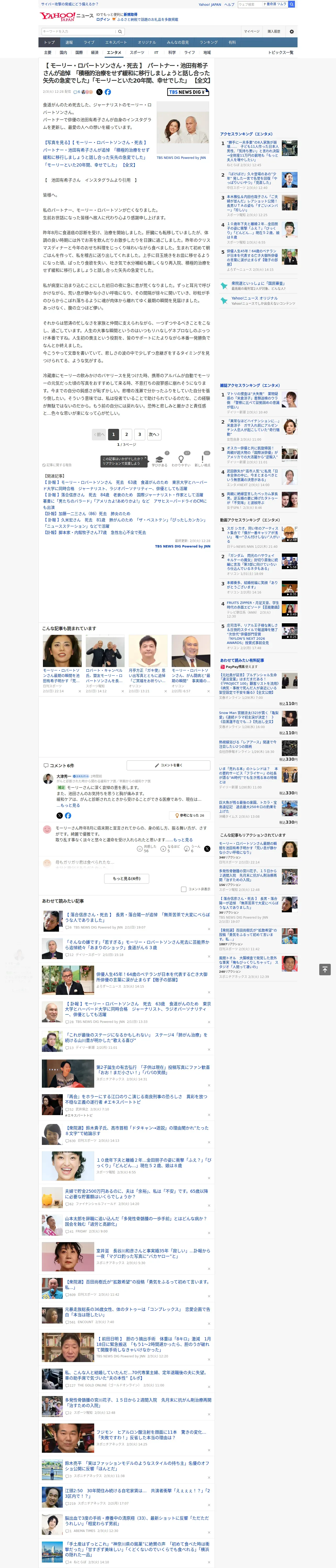Click the ログイン link
Image resolution: width=336 pixels, height=1568 pixels.
point(103,20)
